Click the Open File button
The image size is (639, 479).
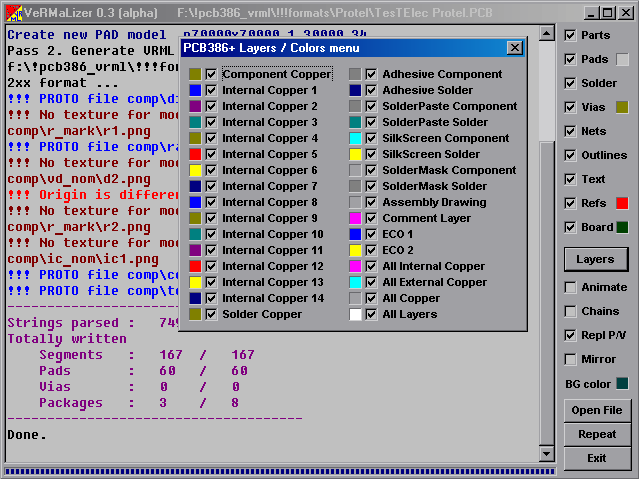click(x=597, y=411)
